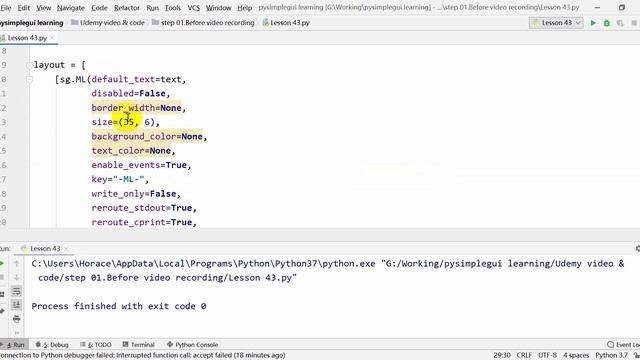This screenshot has height=360, width=640.
Task: Click in the enable_events=True code line
Action: [141, 165]
